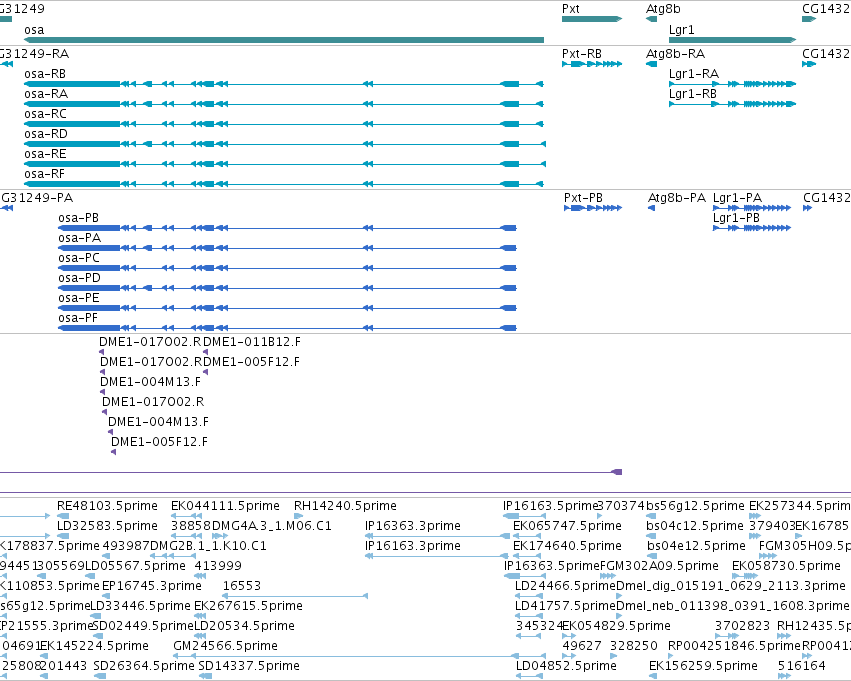
Task: Select the LD04852.5prime EST label
Action: [566, 667]
